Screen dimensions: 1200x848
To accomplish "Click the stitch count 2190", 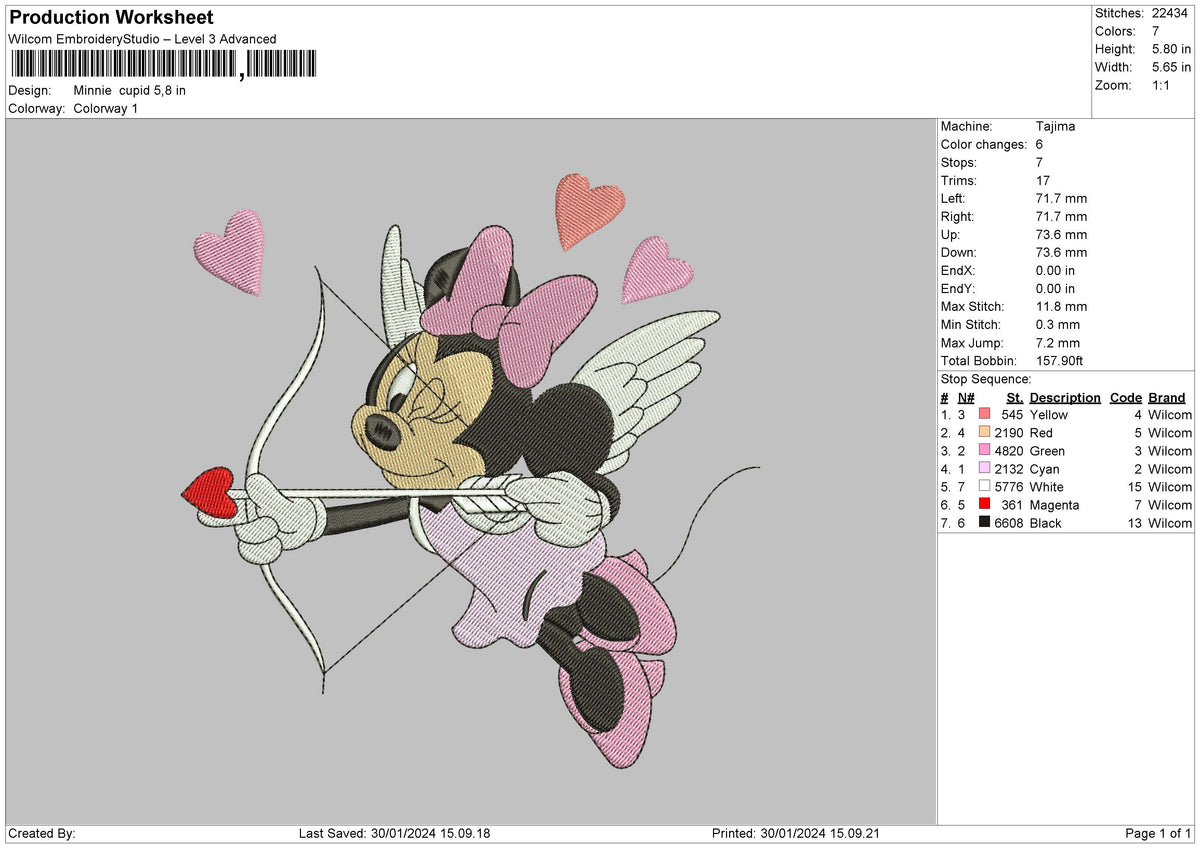I will tap(1009, 433).
